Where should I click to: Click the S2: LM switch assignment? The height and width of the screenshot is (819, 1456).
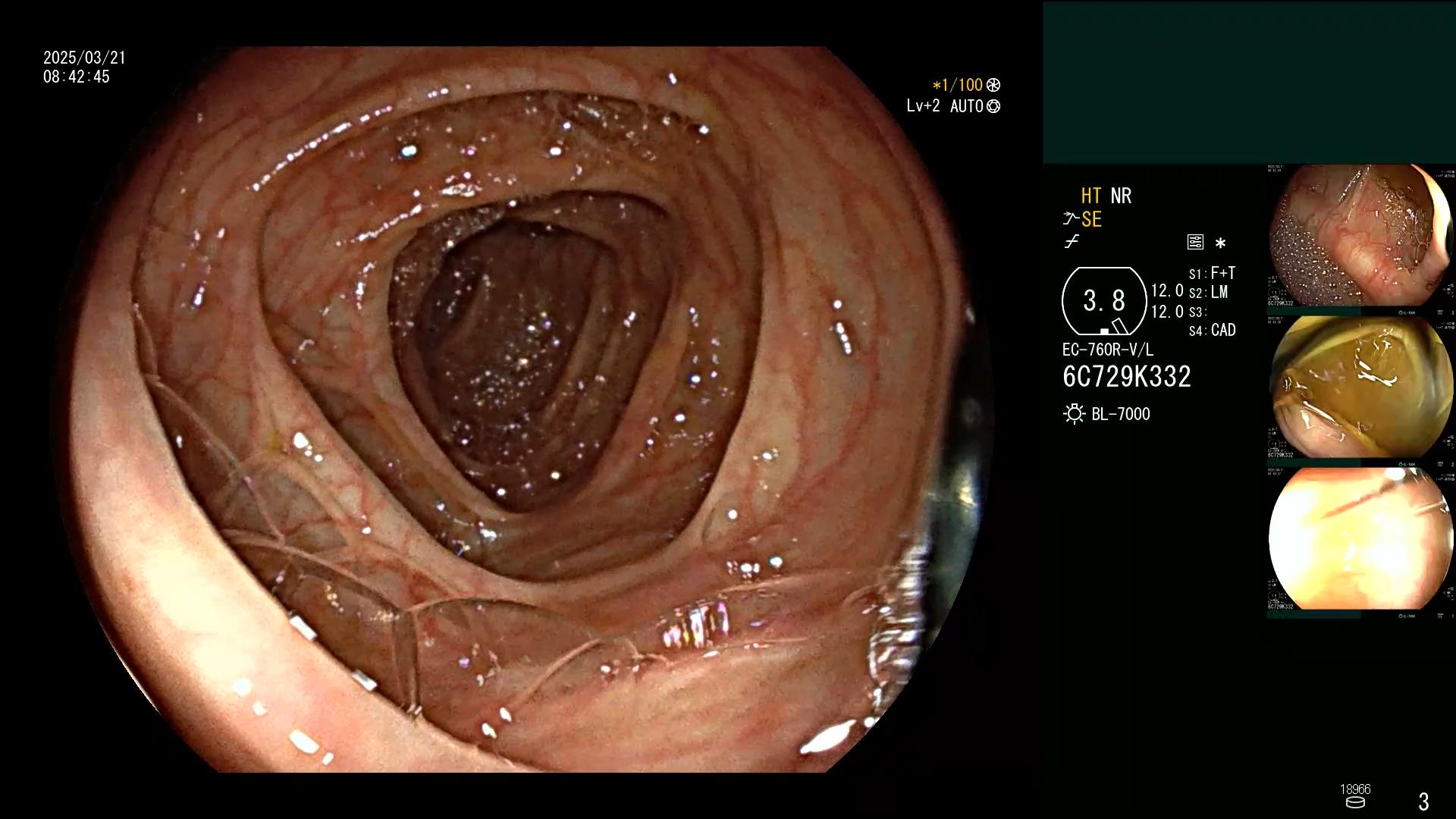(x=1208, y=292)
